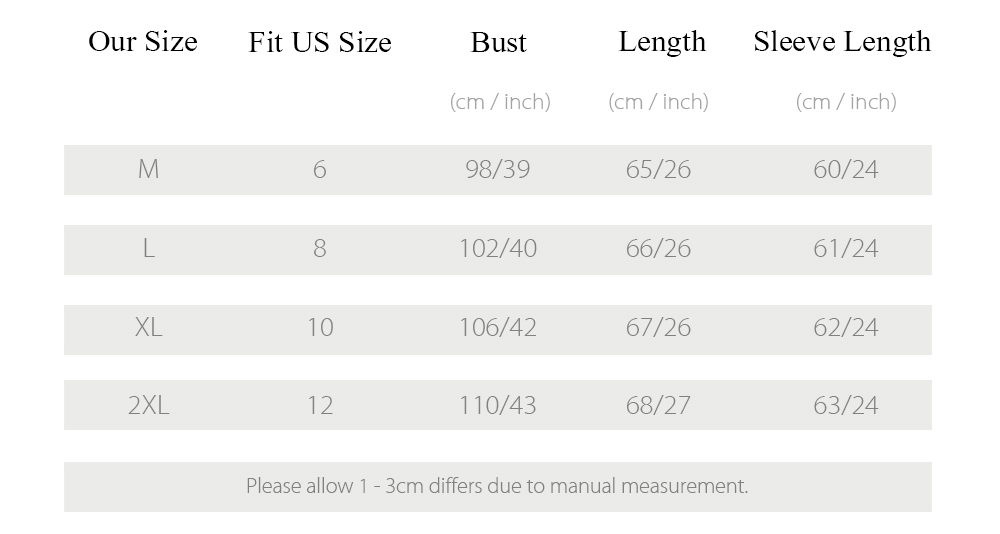Click the 65/26 length value
1000x534 pixels.
658,170
